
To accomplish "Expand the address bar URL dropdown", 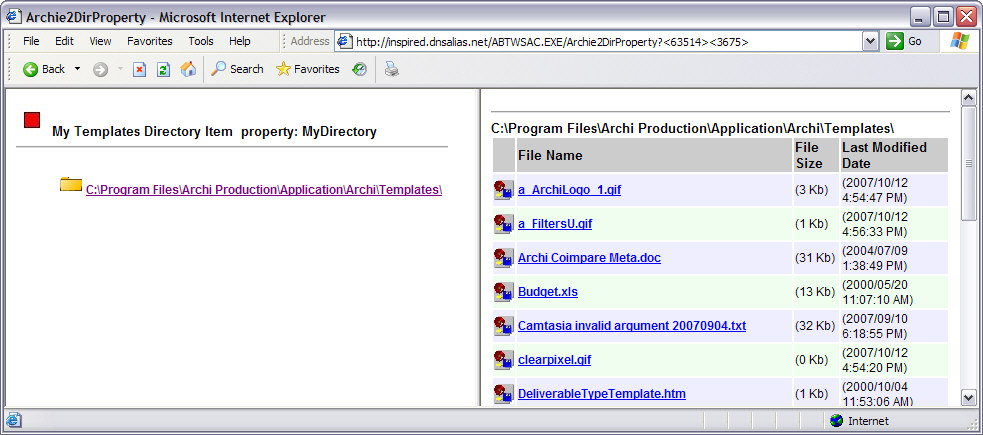I will (870, 41).
